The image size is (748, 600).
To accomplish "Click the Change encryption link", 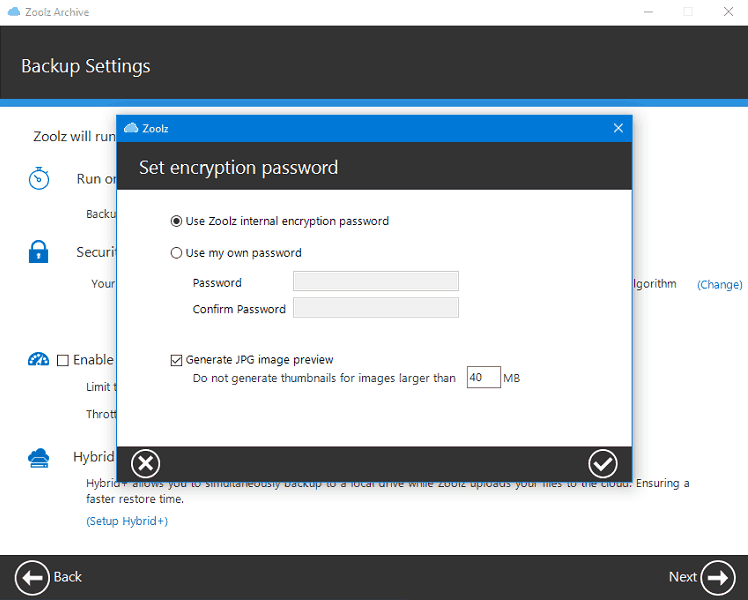I will [719, 285].
